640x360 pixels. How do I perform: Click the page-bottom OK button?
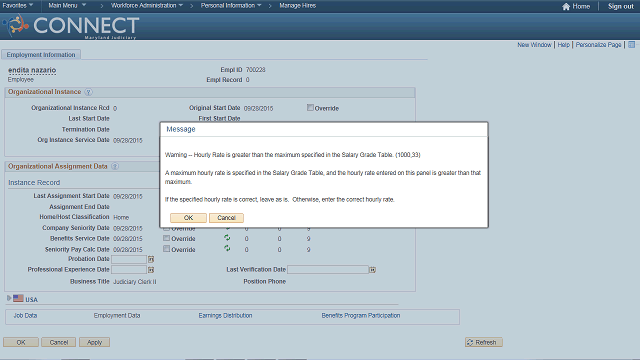click(x=21, y=342)
